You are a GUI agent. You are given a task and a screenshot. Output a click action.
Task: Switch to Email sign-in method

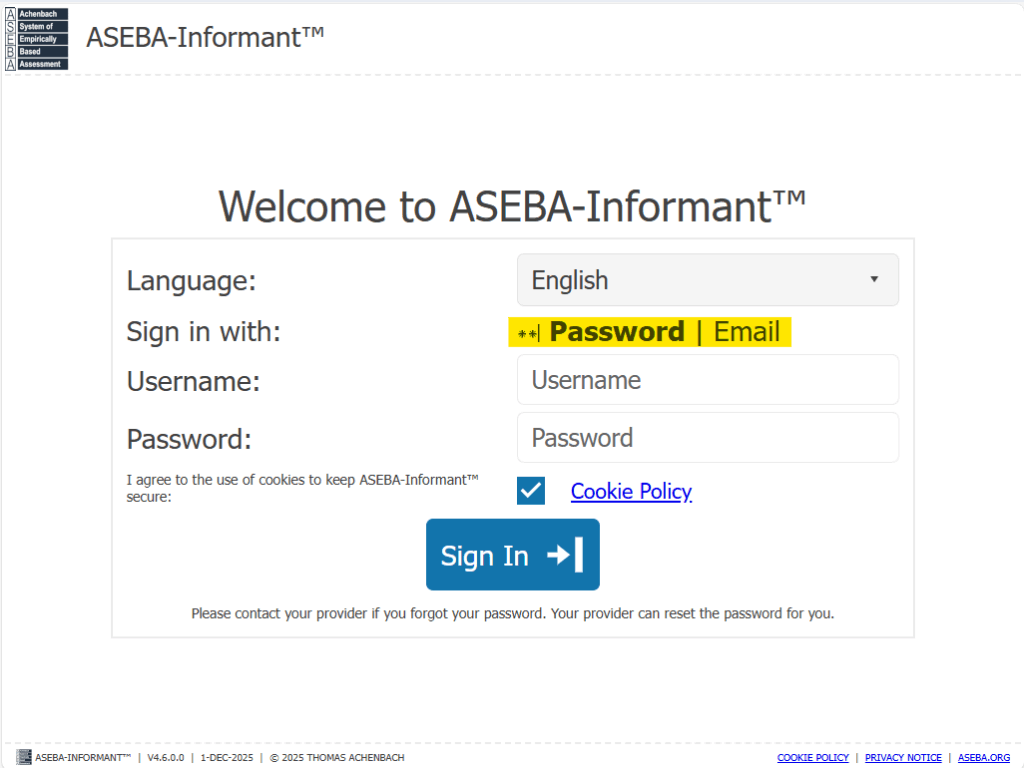tap(746, 332)
